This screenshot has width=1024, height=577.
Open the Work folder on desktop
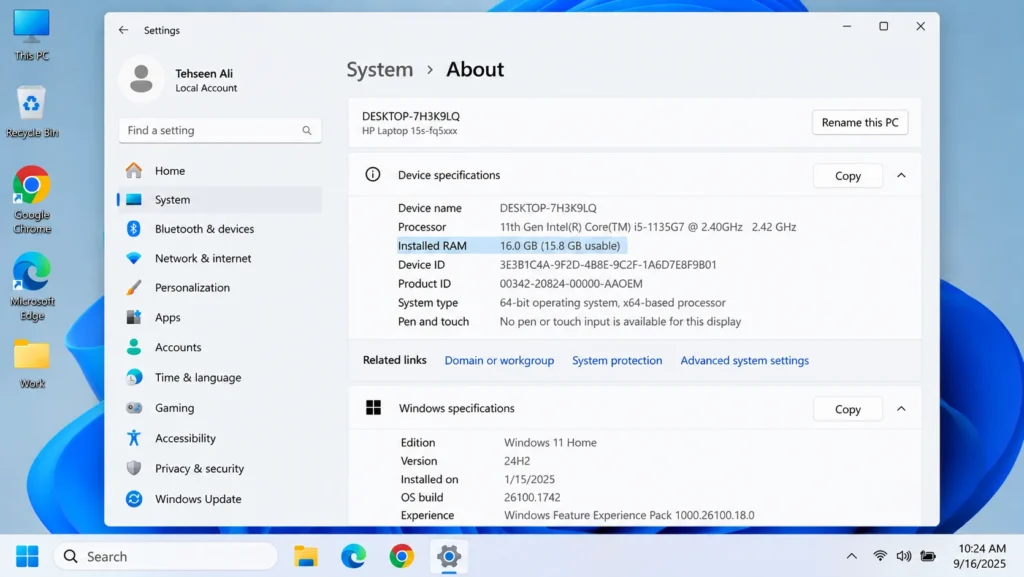pos(31,364)
